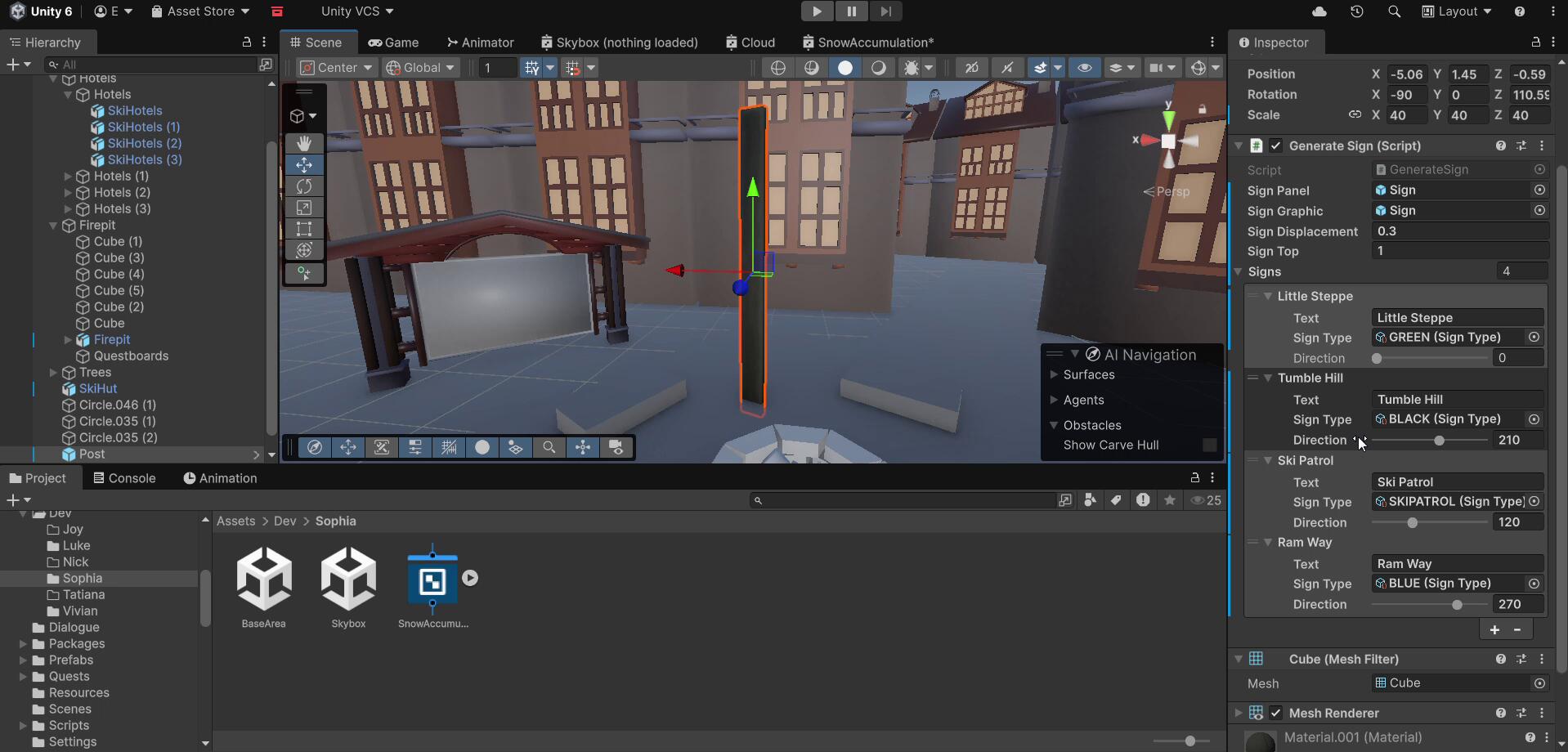Viewport: 1568px width, 752px height.
Task: Select the BaseArea scene asset
Action: pos(264,587)
